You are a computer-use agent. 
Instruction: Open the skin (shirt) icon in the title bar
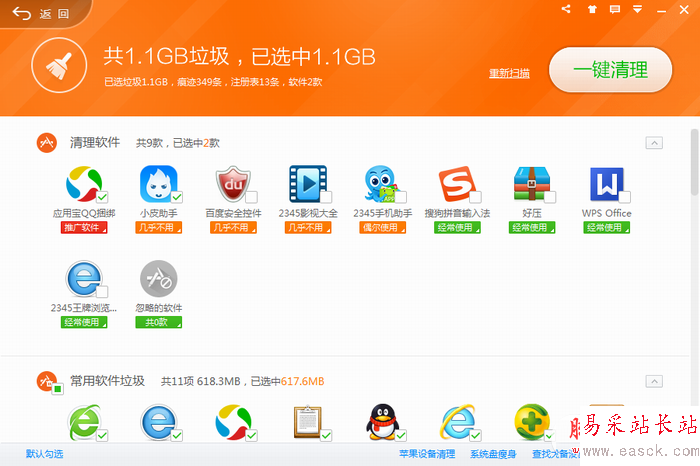click(x=592, y=9)
